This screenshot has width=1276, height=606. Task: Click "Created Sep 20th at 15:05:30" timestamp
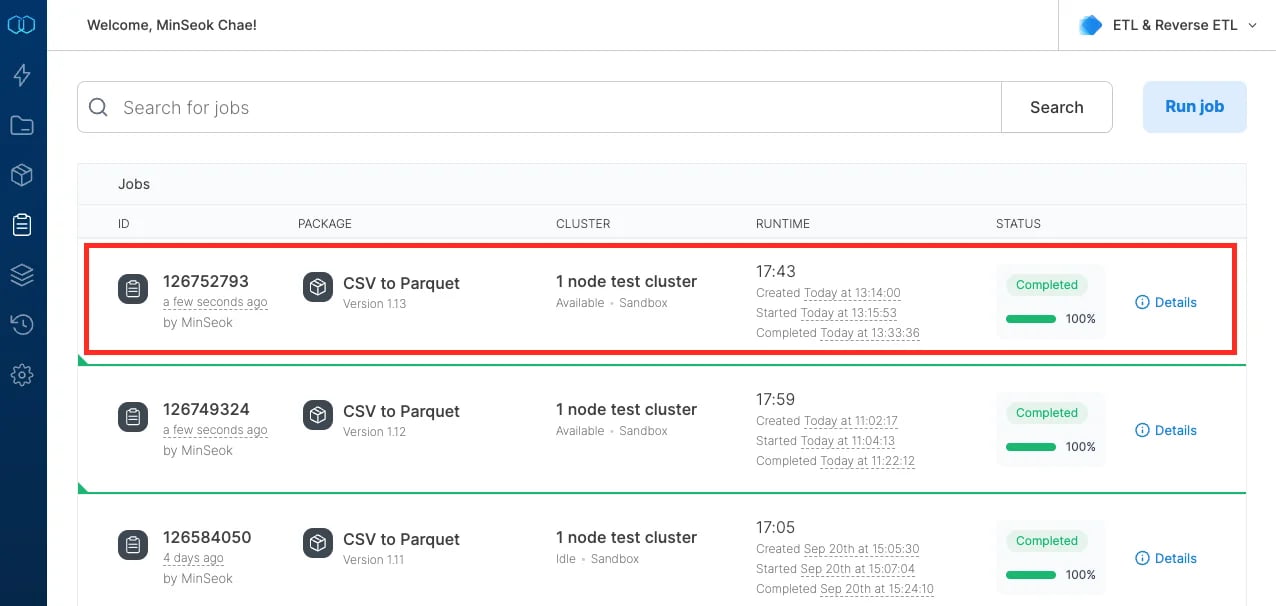tap(838, 549)
